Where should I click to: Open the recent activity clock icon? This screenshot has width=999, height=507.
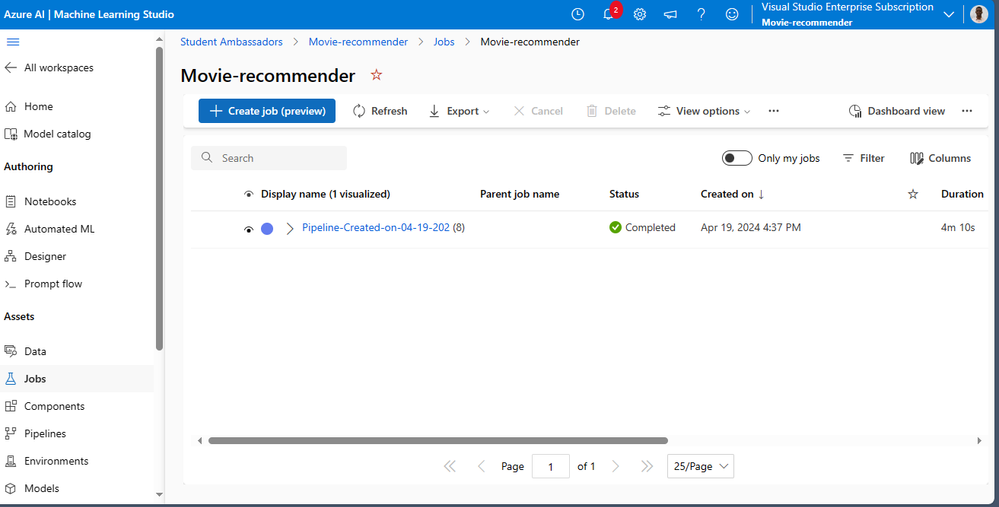point(577,14)
